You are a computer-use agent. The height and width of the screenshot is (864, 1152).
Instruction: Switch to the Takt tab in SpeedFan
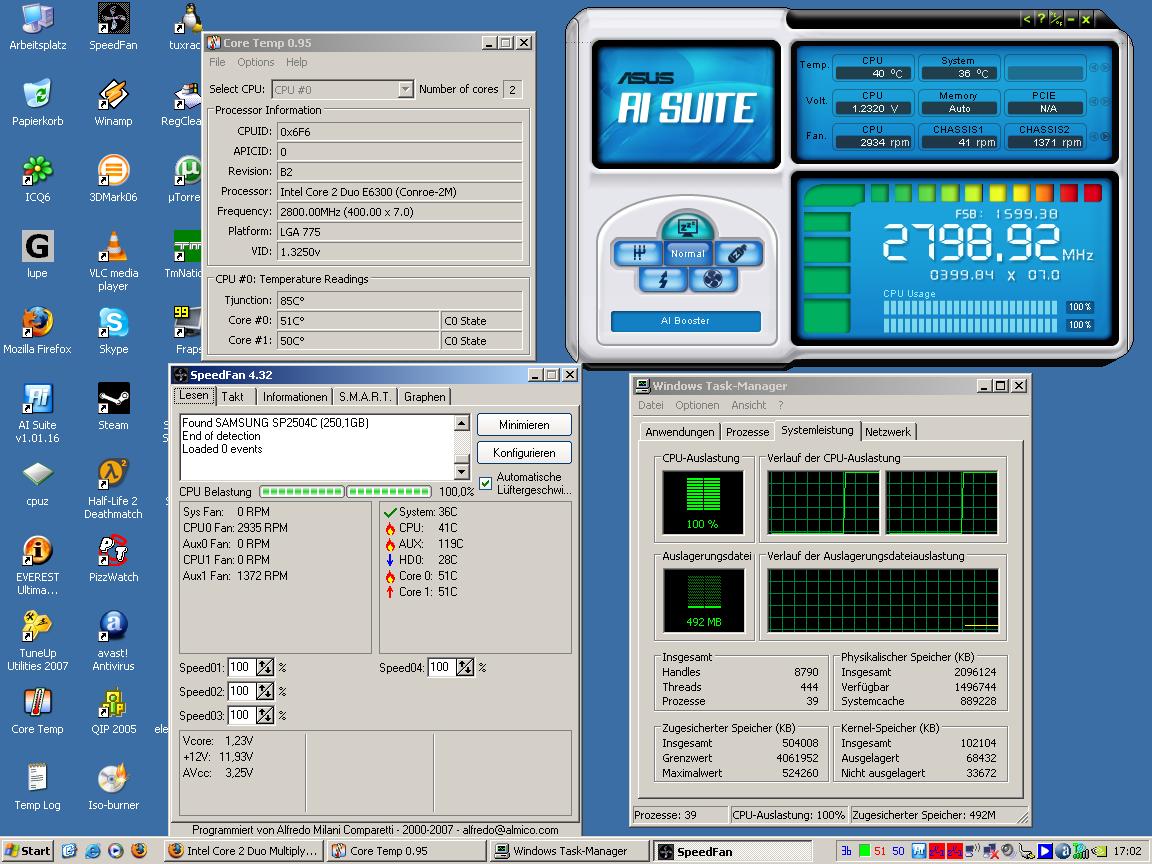pos(233,397)
